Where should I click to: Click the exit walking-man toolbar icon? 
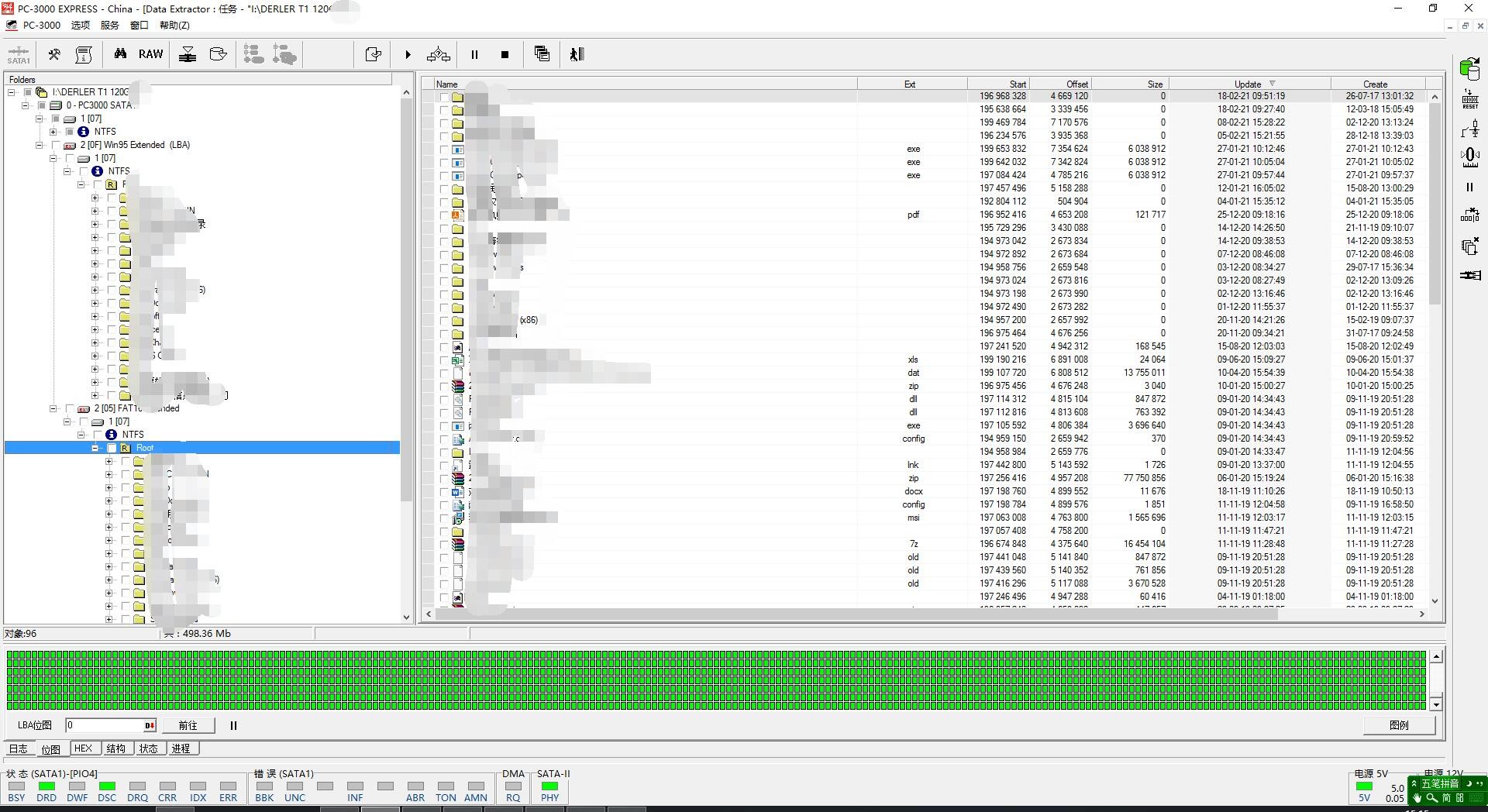[577, 54]
